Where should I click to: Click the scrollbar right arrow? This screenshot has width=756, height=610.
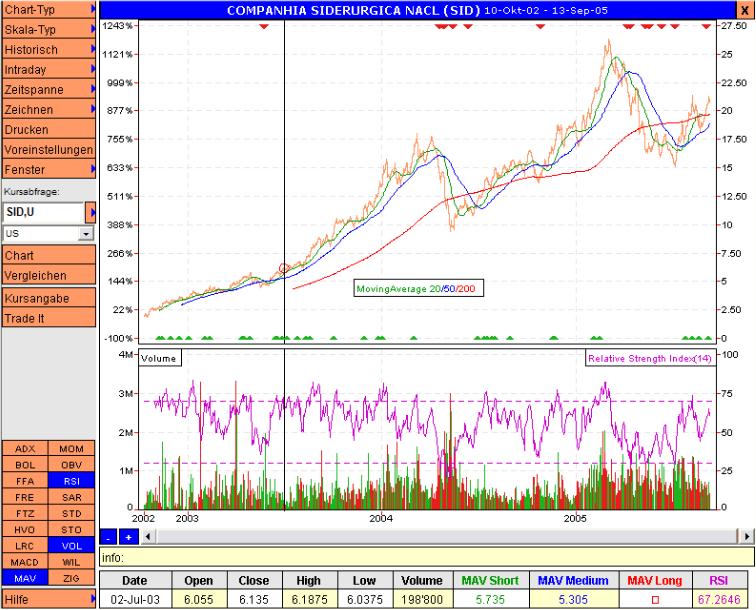point(747,536)
